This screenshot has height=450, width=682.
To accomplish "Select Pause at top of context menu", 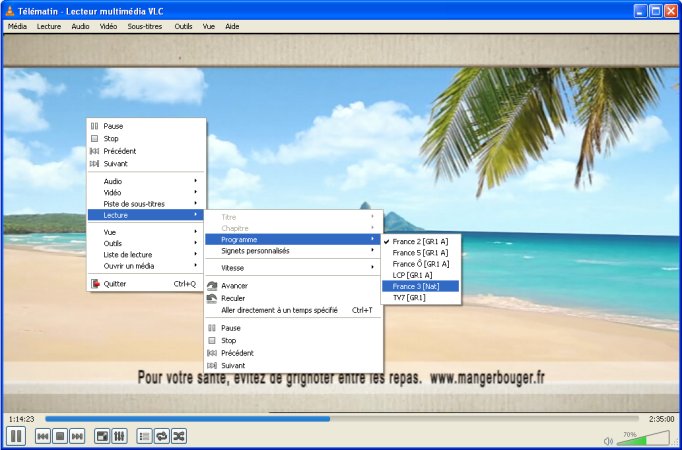I will pyautogui.click(x=146, y=126).
